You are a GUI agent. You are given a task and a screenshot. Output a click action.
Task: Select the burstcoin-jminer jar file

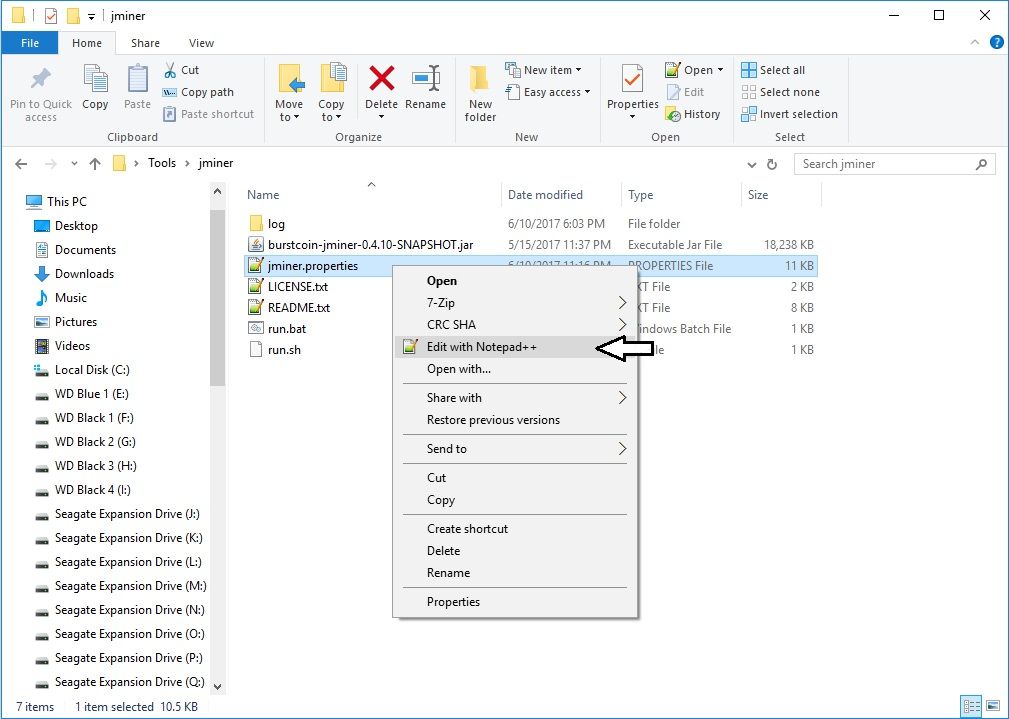click(370, 245)
